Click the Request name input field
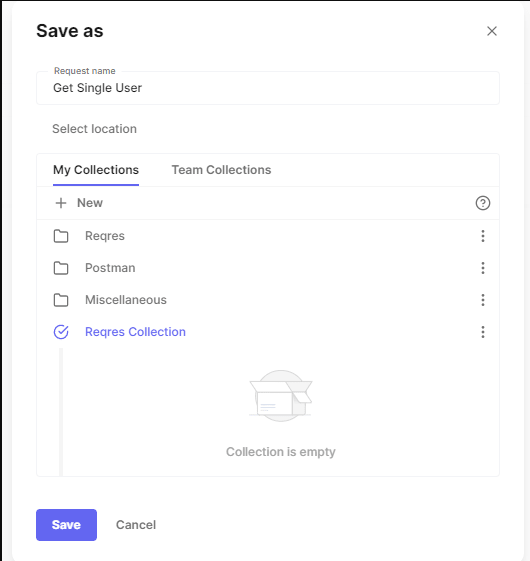The image size is (530, 561). (x=268, y=88)
